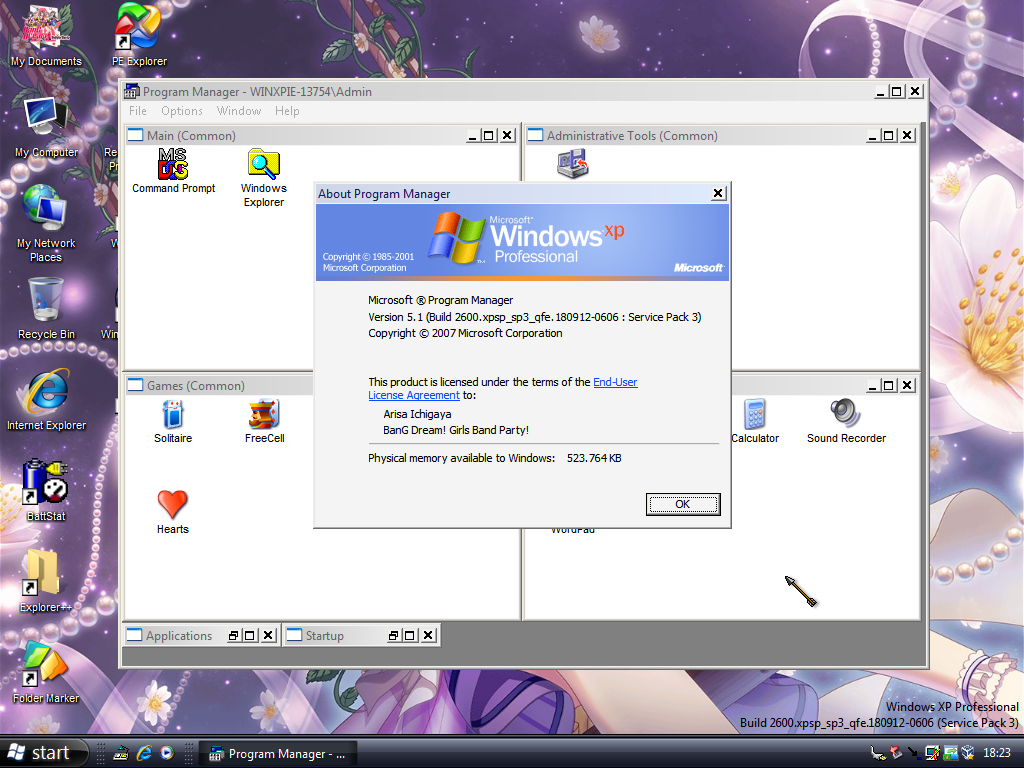
Task: Click the Show Desktop quick launch icon
Action: click(x=121, y=753)
